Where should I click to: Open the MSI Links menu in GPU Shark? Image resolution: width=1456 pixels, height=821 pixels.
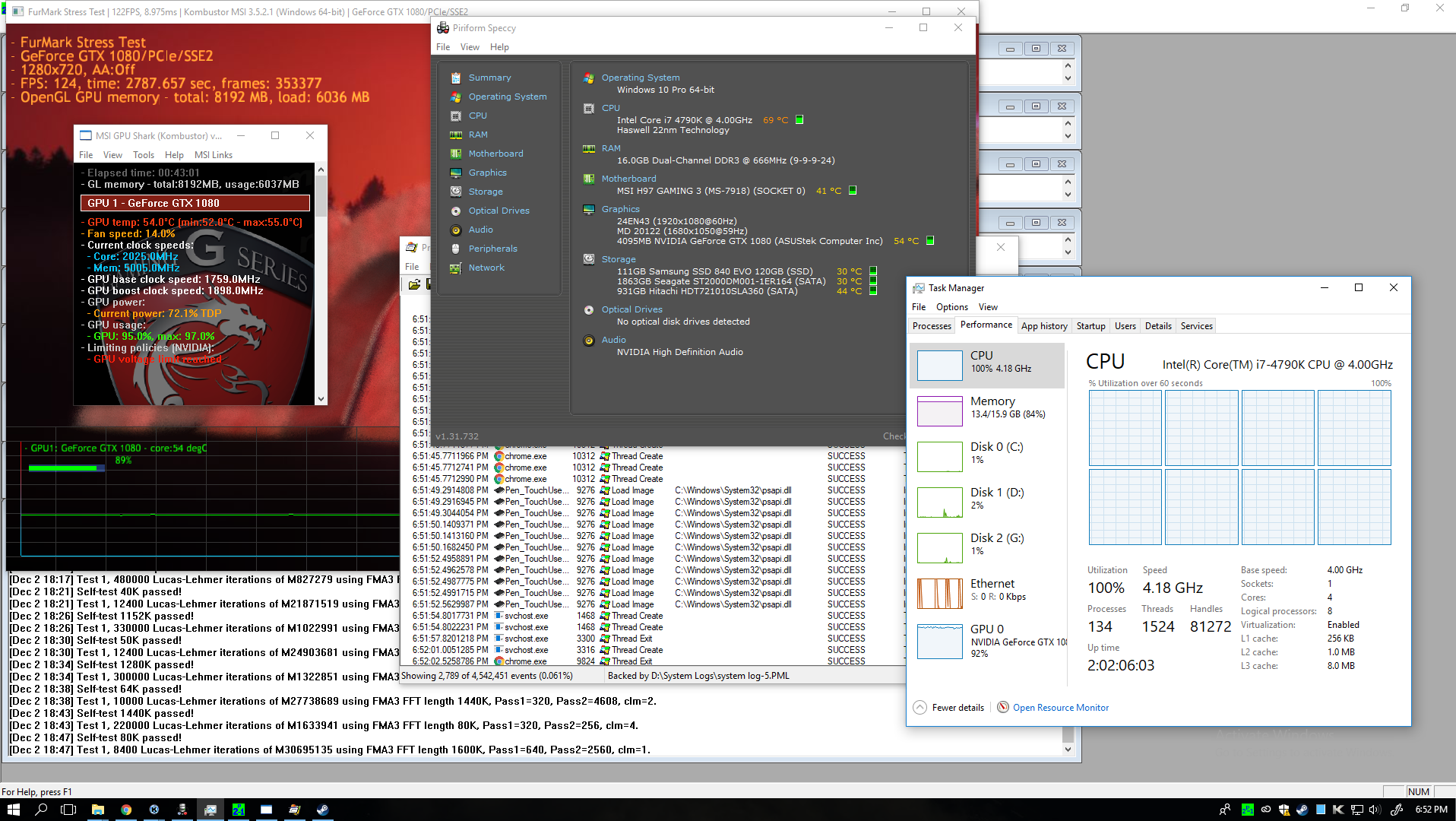[213, 155]
